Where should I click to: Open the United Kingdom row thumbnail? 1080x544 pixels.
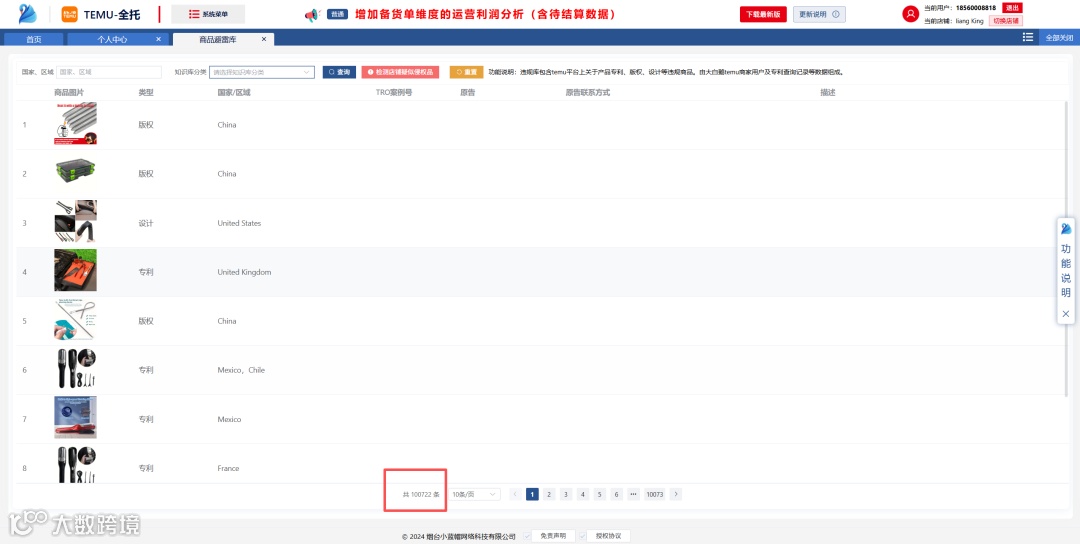tap(76, 271)
